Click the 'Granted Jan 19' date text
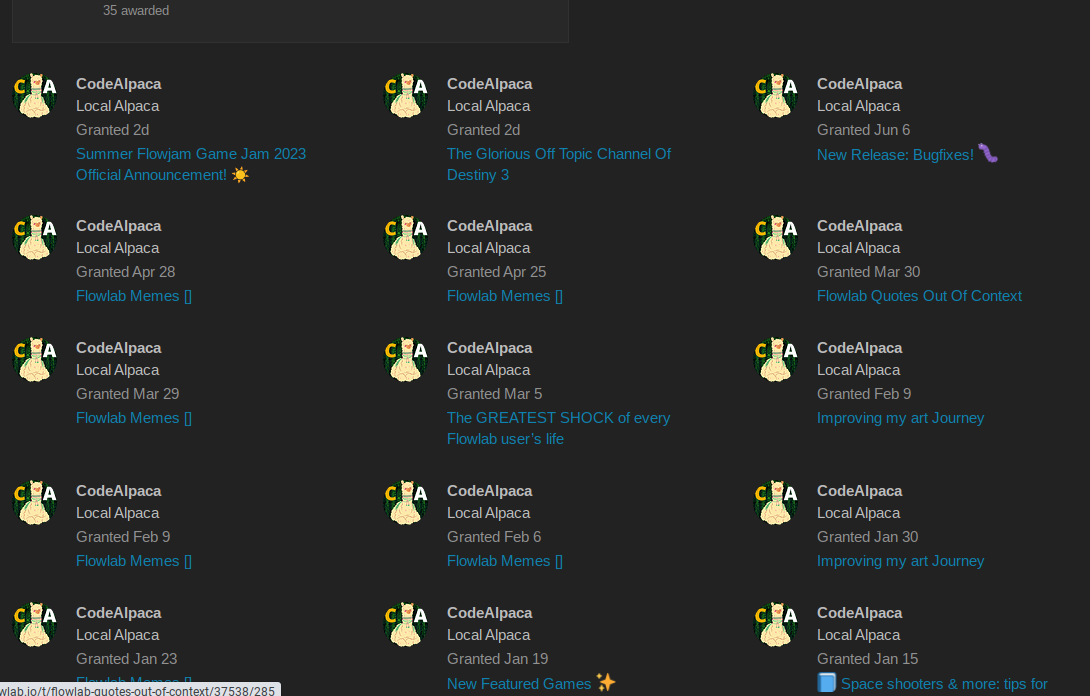The image size is (1090, 696). coord(498,659)
